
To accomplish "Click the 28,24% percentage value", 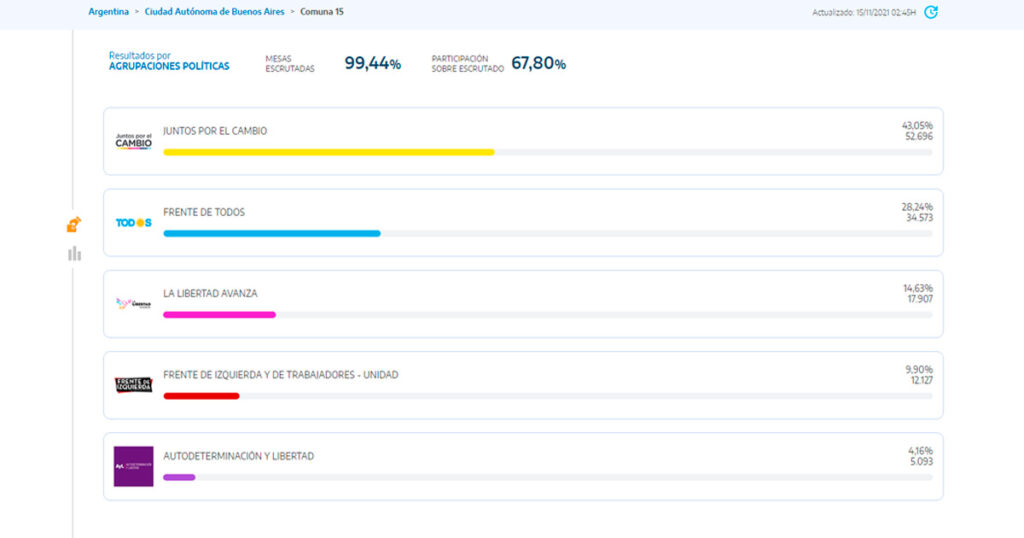I will coord(917,207).
